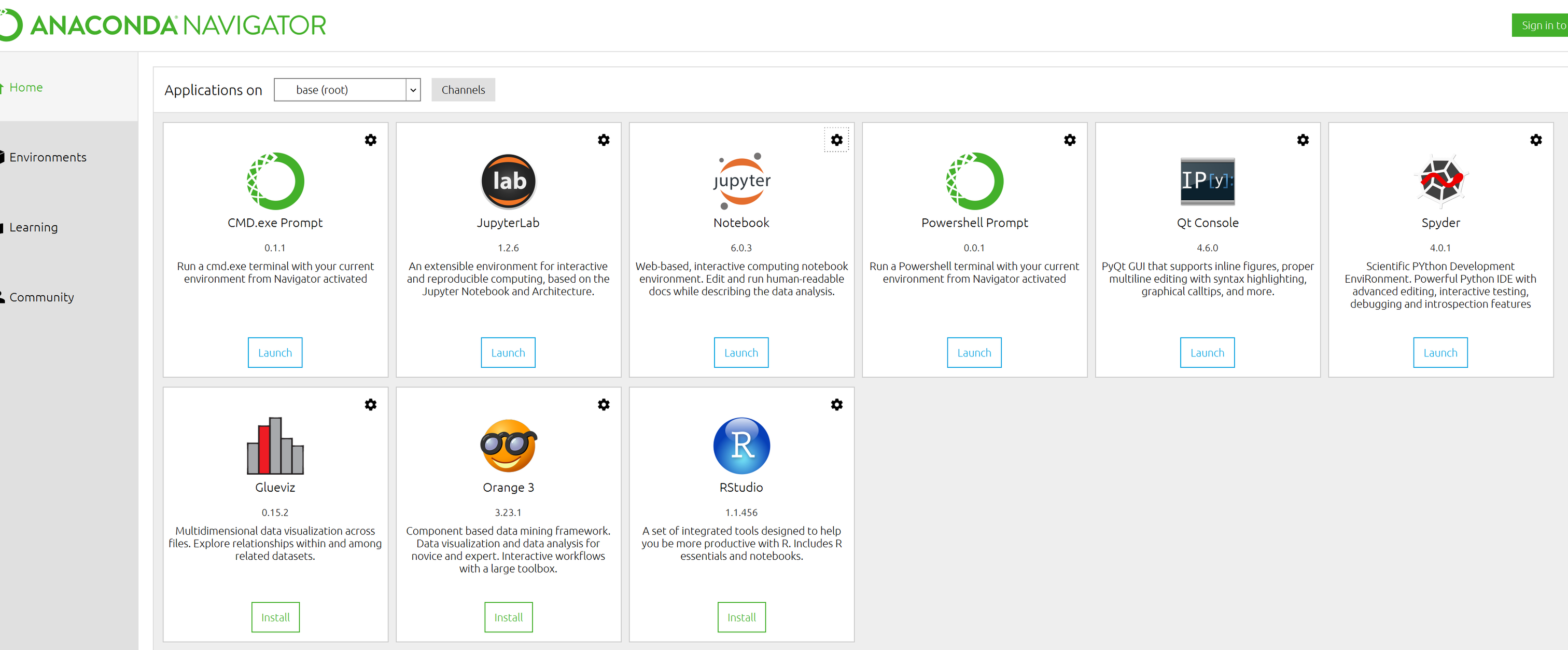Click the Orange 3 sunglasses logo
The image size is (1568, 650).
tap(508, 445)
